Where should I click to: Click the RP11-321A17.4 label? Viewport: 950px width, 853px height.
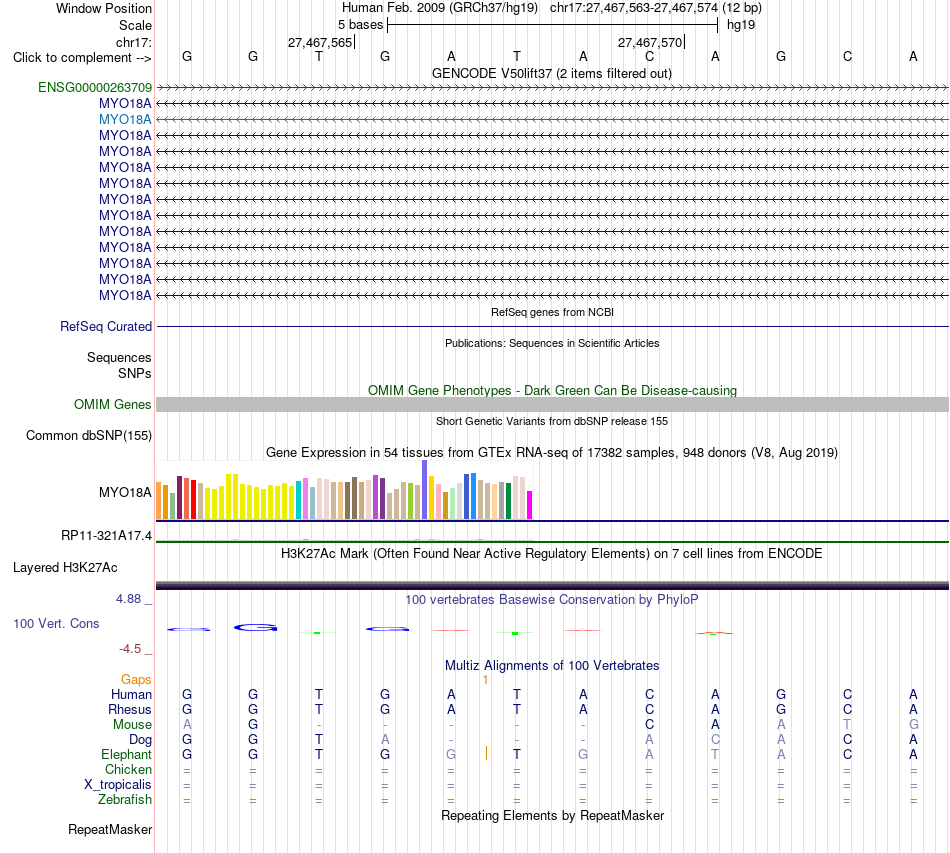click(x=106, y=536)
